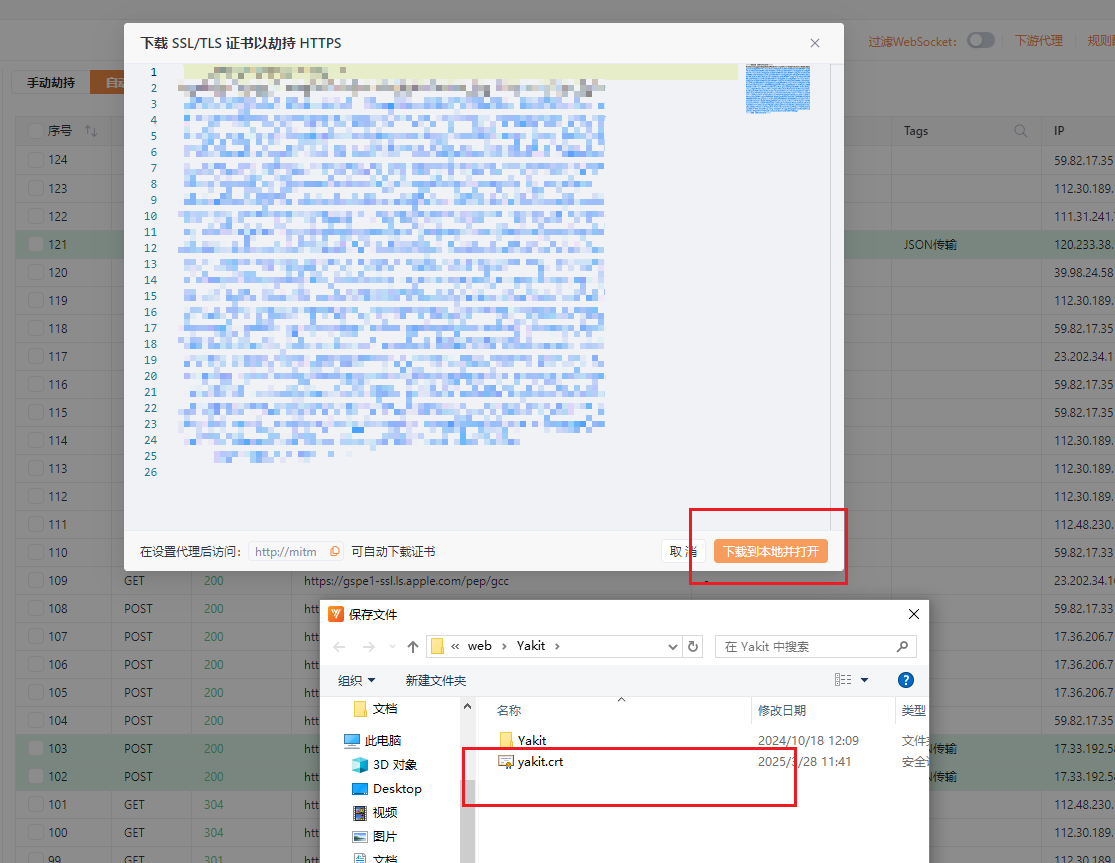Click the copy icon next to http://mitm

click(335, 551)
